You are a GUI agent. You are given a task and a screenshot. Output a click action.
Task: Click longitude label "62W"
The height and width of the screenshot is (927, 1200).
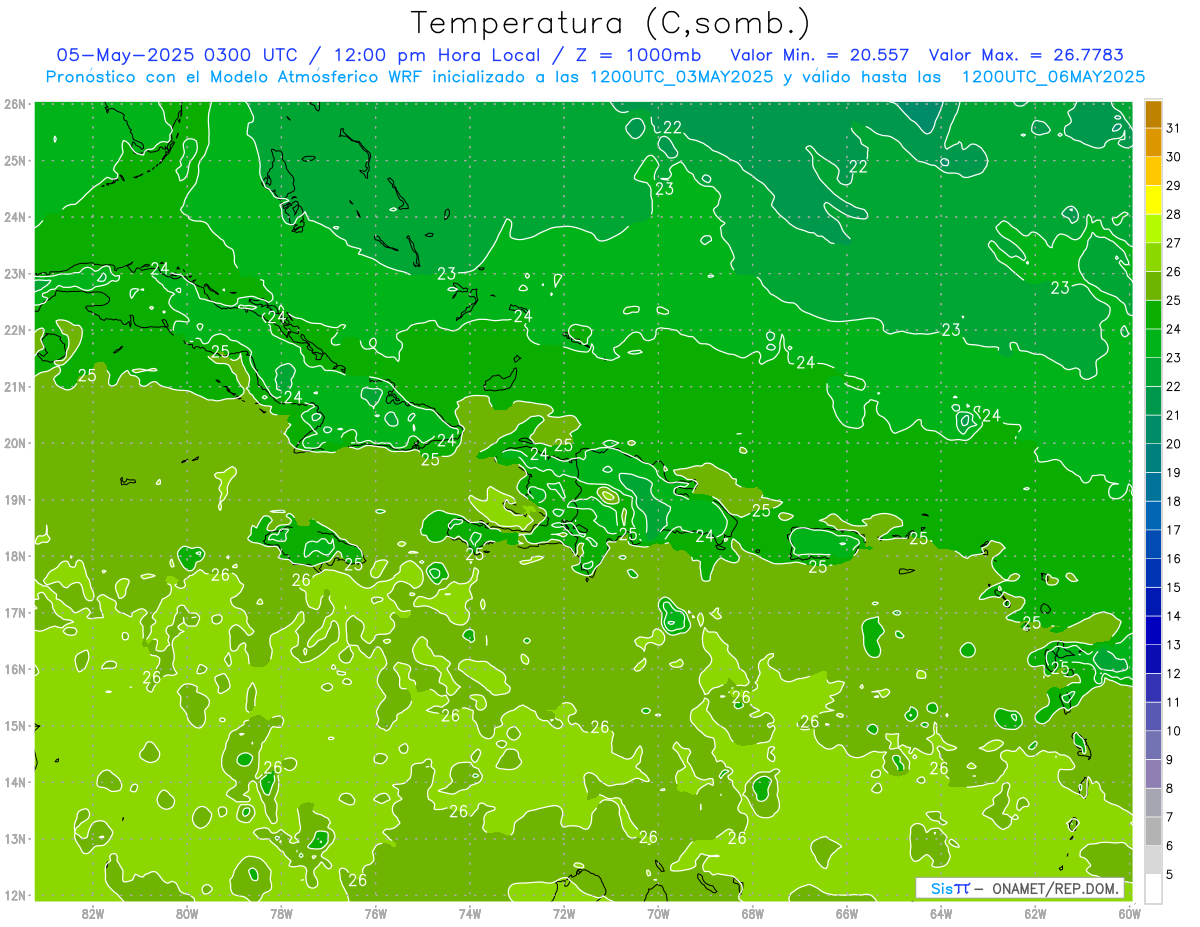(x=1035, y=913)
